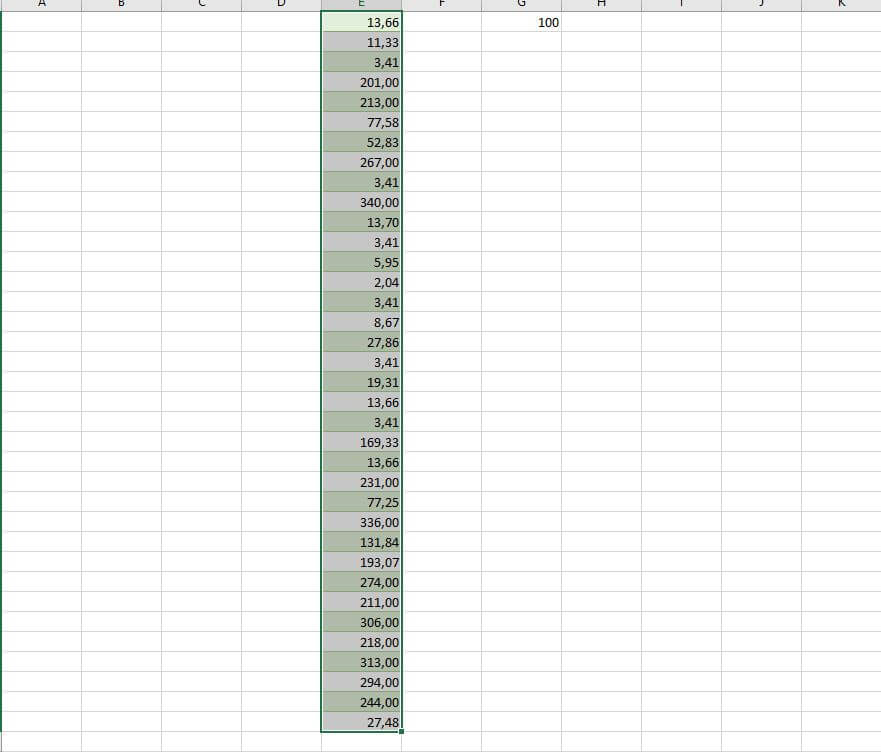Select the cell with 13,70

[x=361, y=222]
